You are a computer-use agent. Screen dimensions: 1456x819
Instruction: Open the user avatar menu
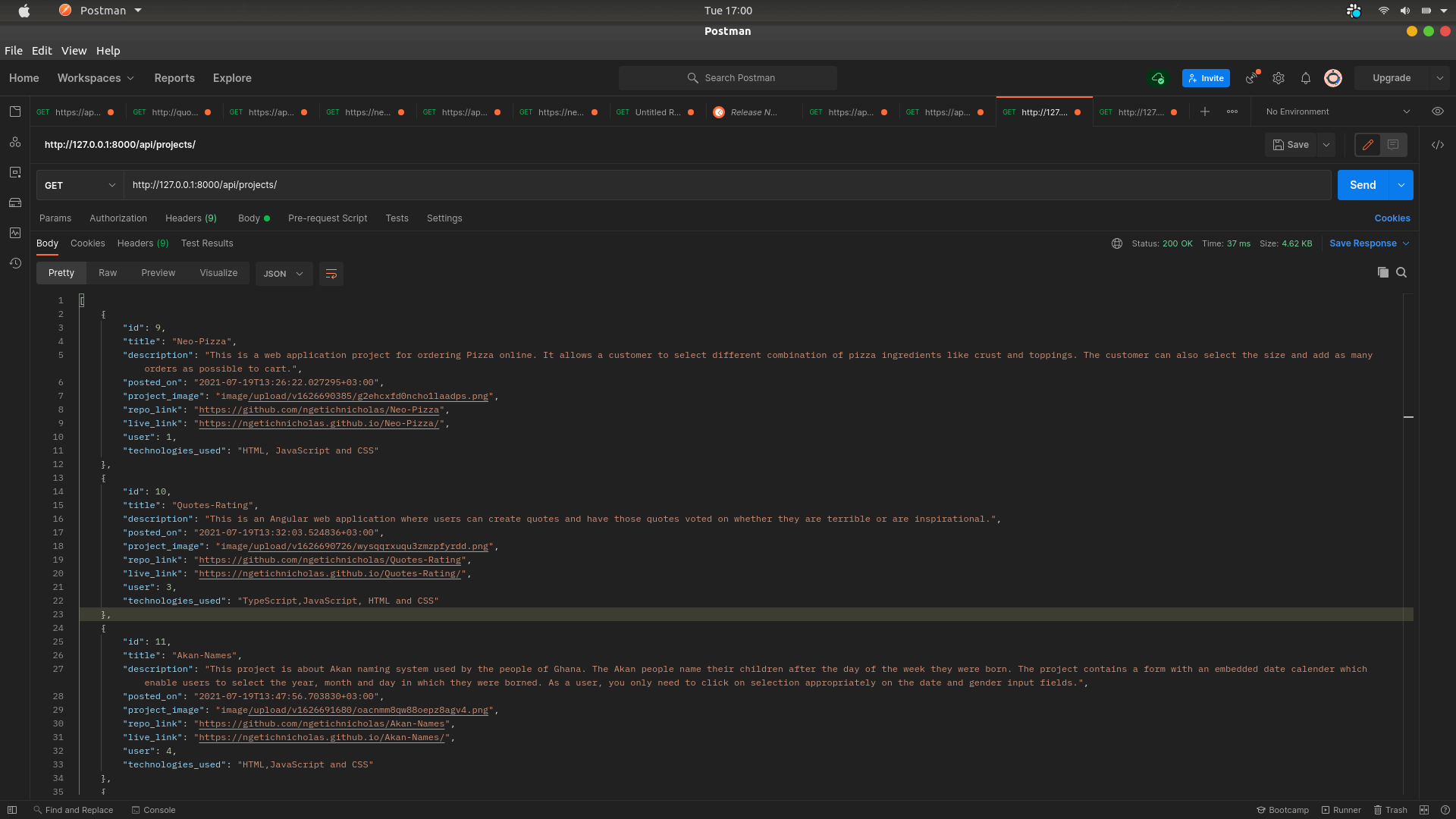coord(1333,78)
